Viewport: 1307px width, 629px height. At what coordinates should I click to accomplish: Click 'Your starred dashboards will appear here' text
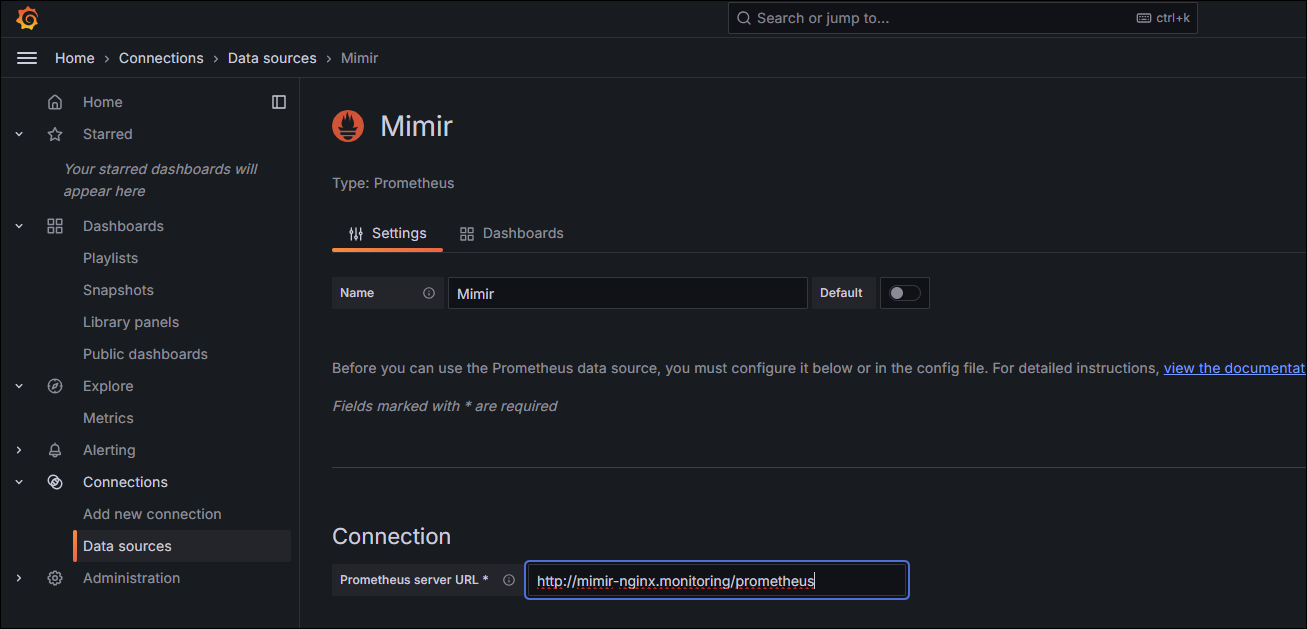click(x=160, y=180)
